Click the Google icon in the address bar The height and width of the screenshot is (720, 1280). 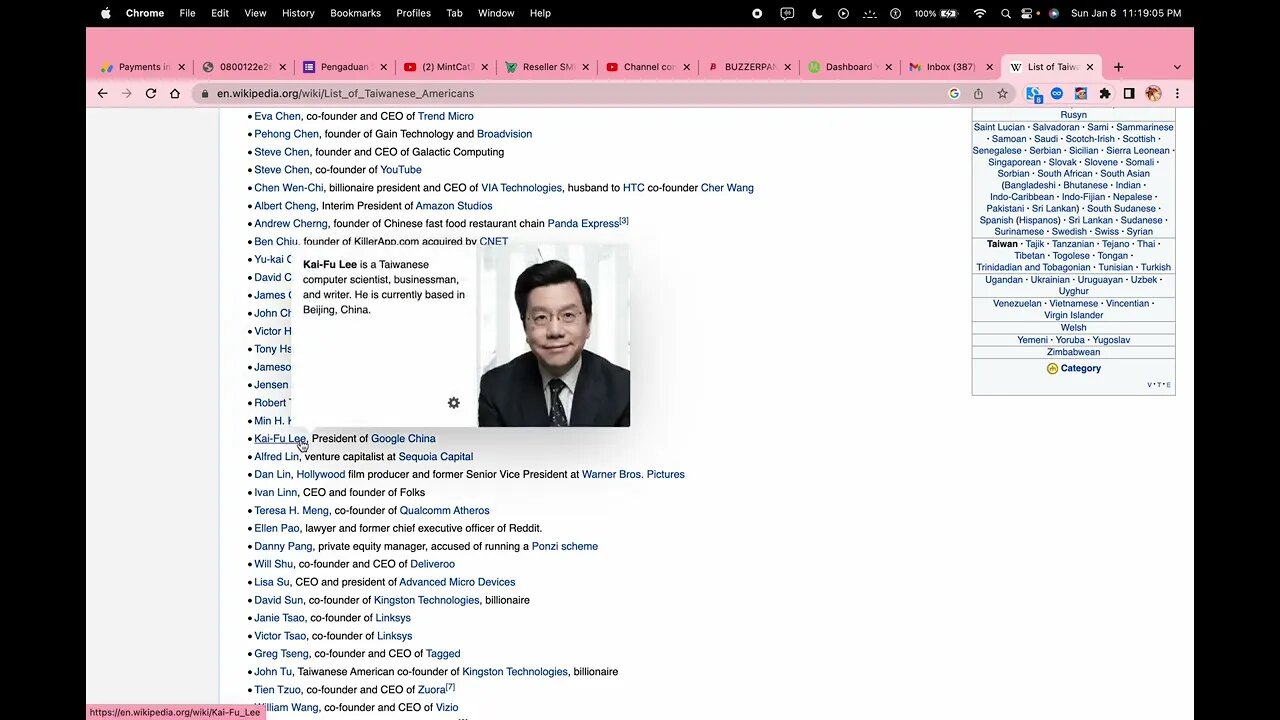pyautogui.click(x=954, y=93)
